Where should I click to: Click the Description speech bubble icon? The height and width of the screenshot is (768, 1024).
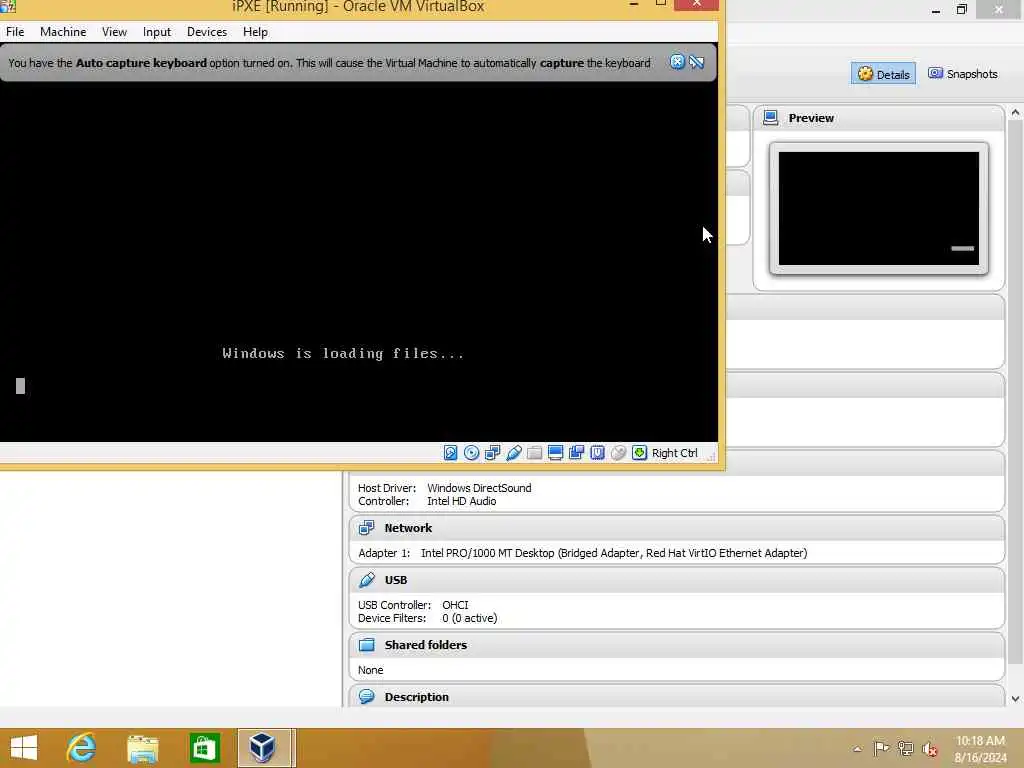tap(367, 696)
